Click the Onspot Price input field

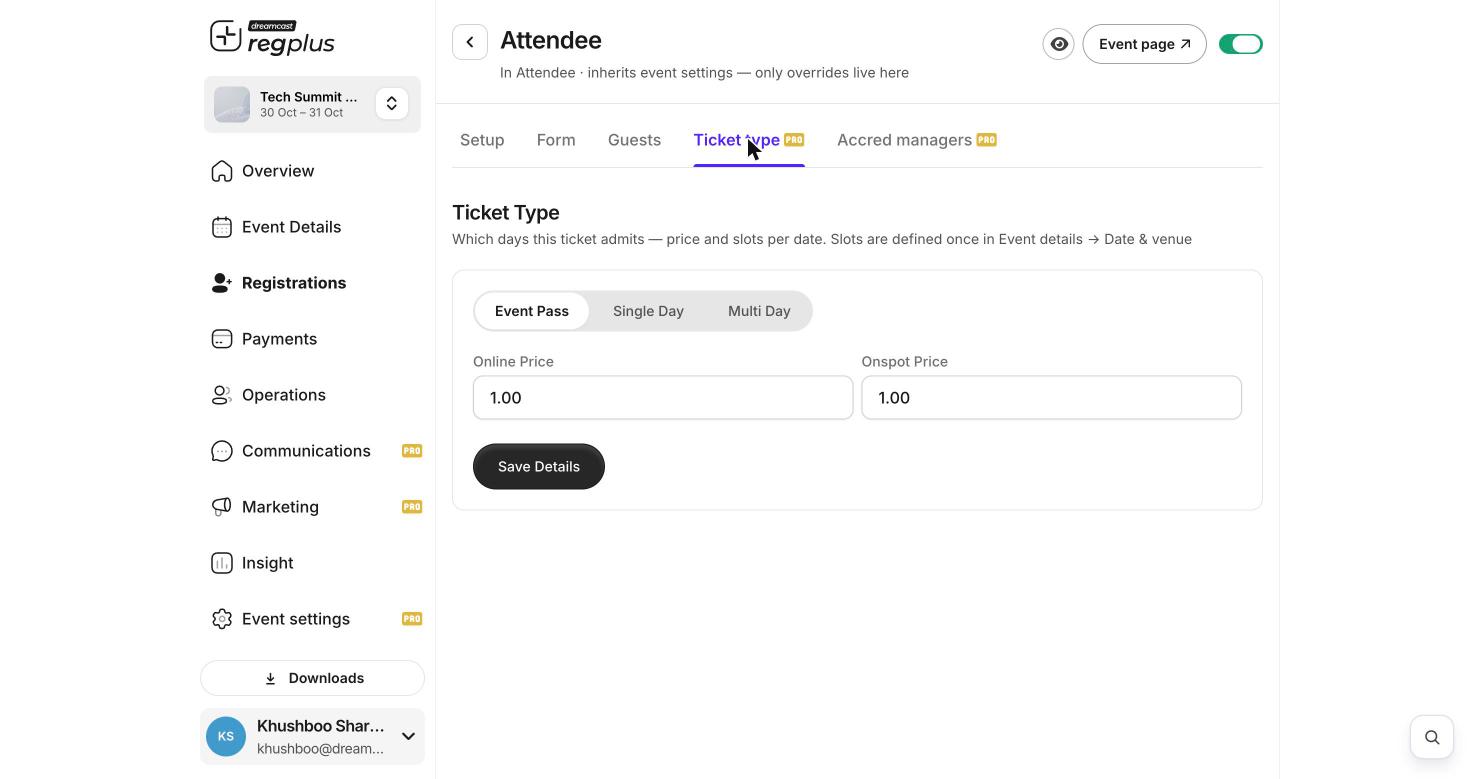click(x=1052, y=398)
